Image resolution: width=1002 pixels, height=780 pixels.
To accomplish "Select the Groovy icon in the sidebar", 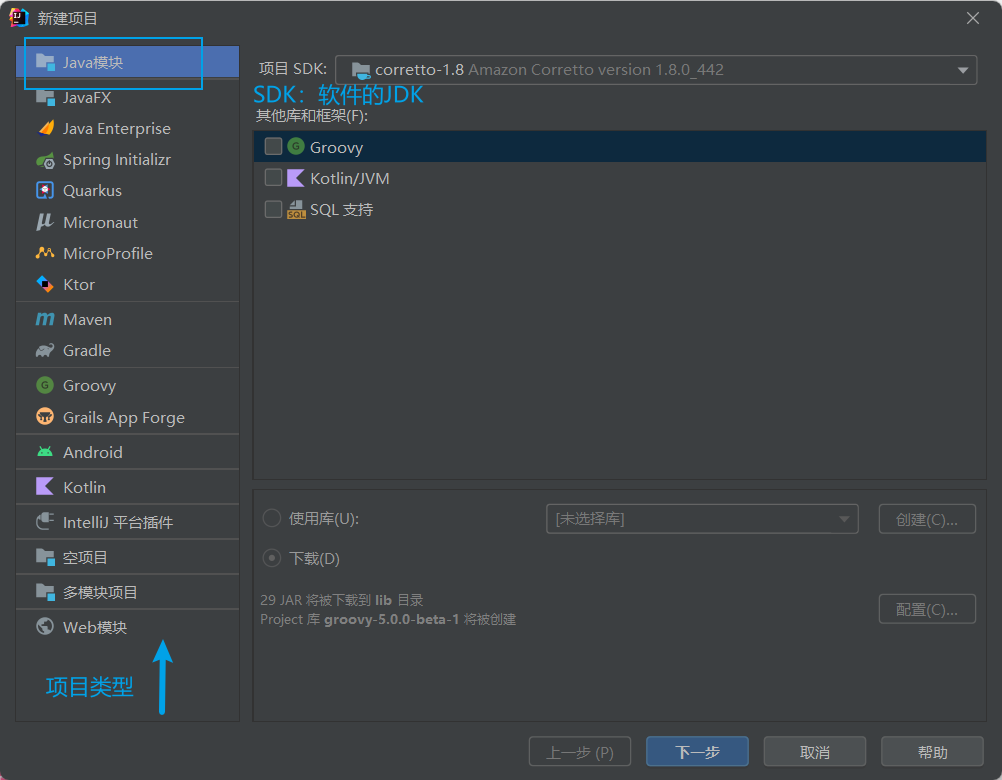I will [45, 385].
